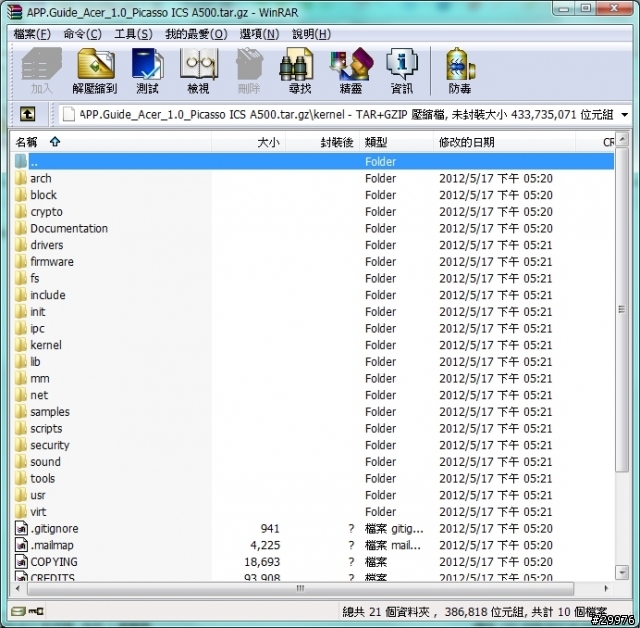Click the drive icon in status bar

(18, 611)
